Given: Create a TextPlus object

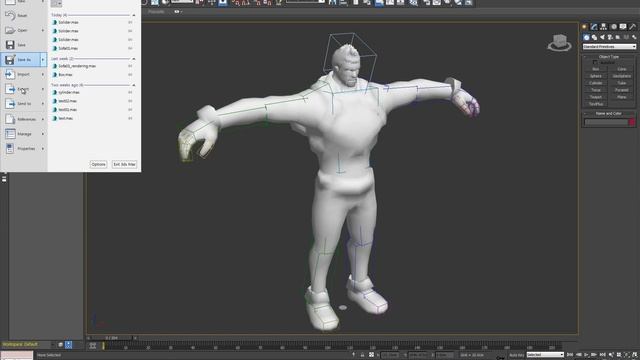Looking at the screenshot, I should pyautogui.click(x=596, y=104).
